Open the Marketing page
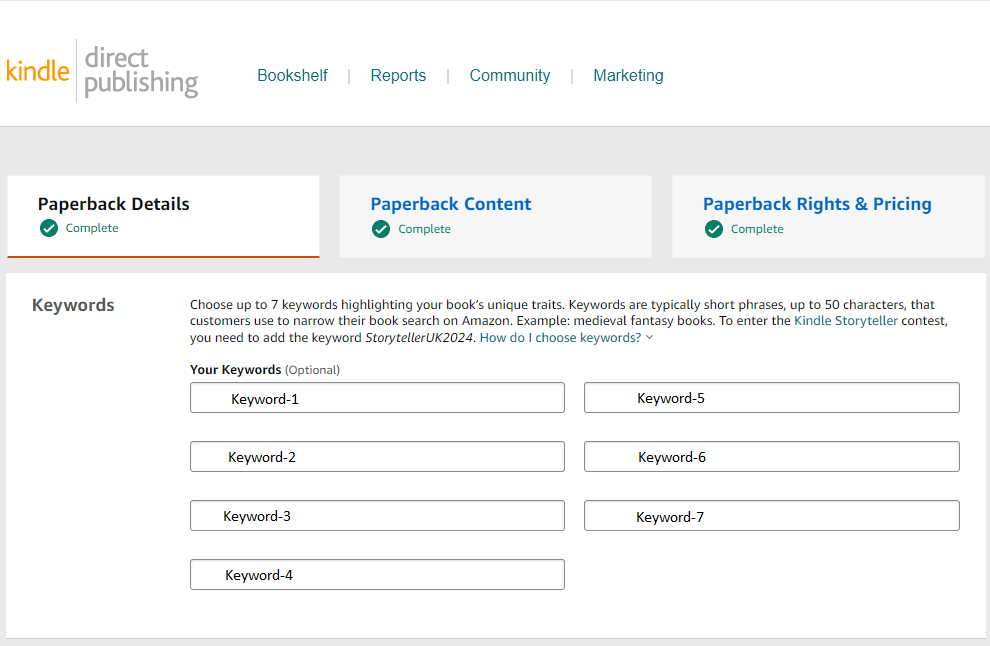Screen dimensions: 990x646 (628, 75)
